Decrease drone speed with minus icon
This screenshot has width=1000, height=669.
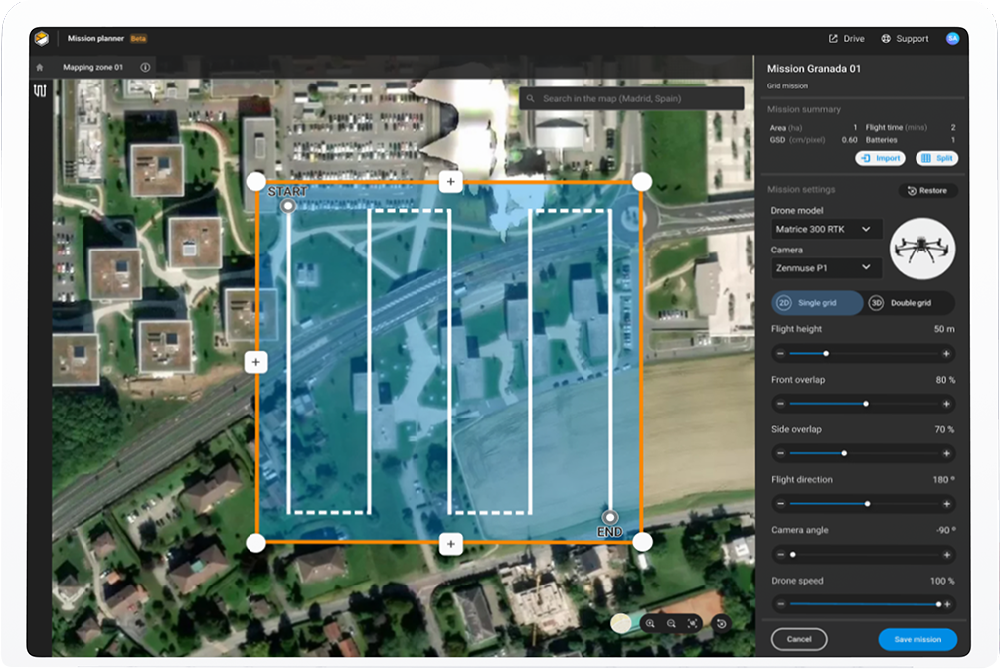pyautogui.click(x=780, y=604)
